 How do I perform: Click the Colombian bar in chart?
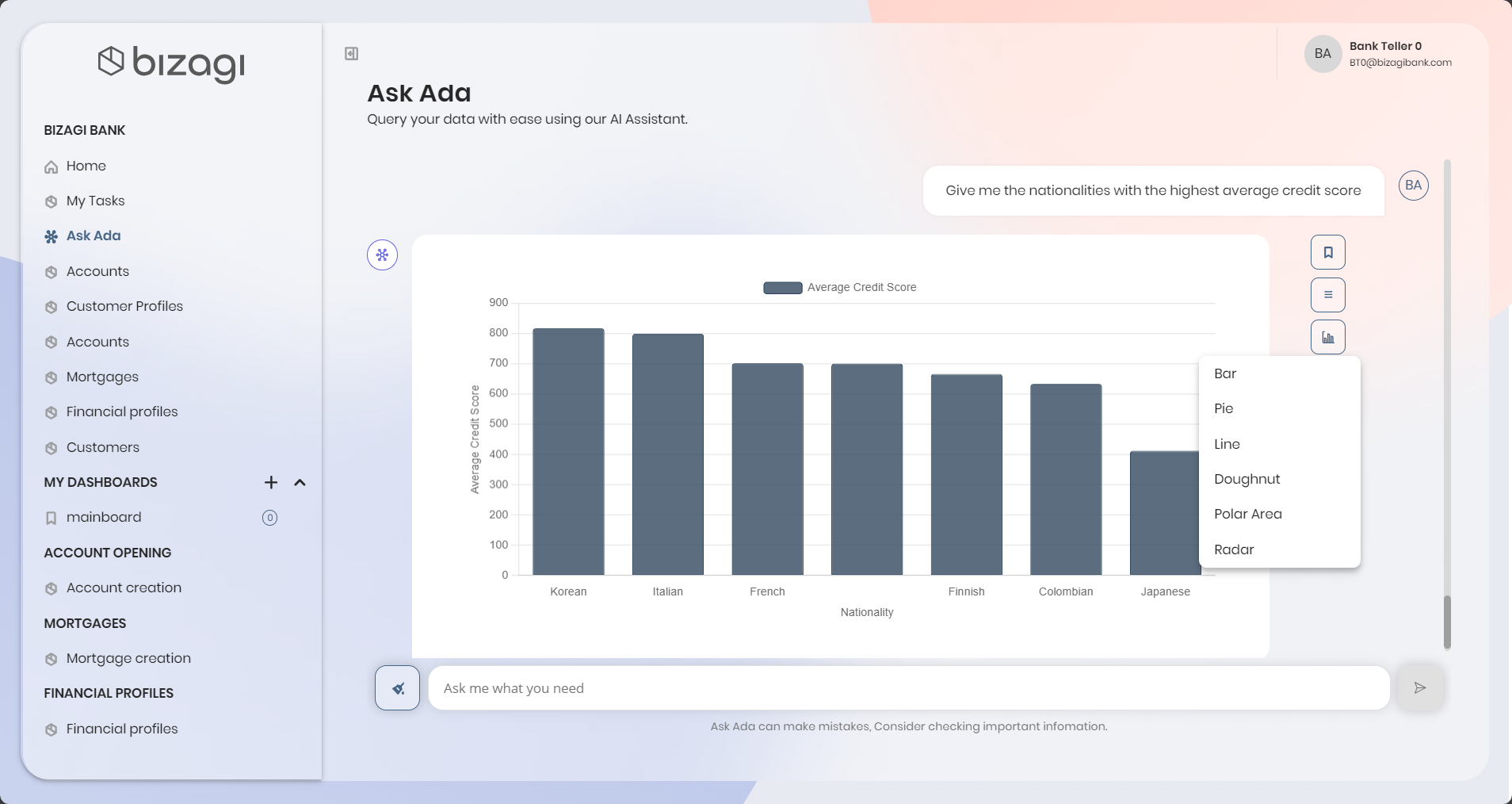click(1066, 480)
